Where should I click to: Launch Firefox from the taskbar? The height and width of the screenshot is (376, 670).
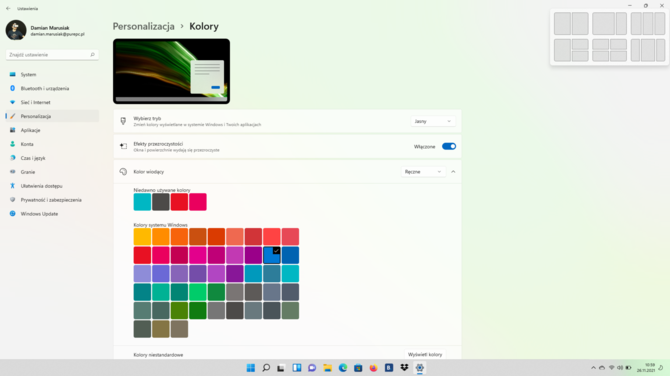pyautogui.click(x=373, y=368)
